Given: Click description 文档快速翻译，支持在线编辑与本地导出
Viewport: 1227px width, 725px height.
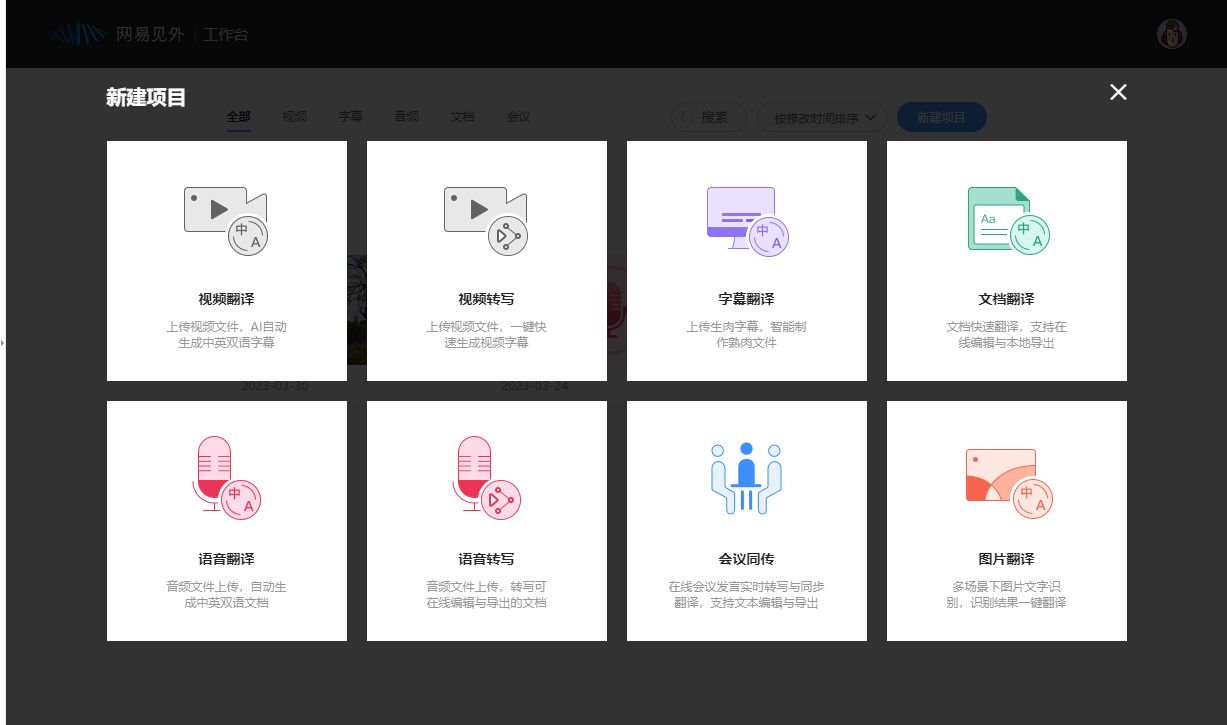Looking at the screenshot, I should tap(1007, 335).
